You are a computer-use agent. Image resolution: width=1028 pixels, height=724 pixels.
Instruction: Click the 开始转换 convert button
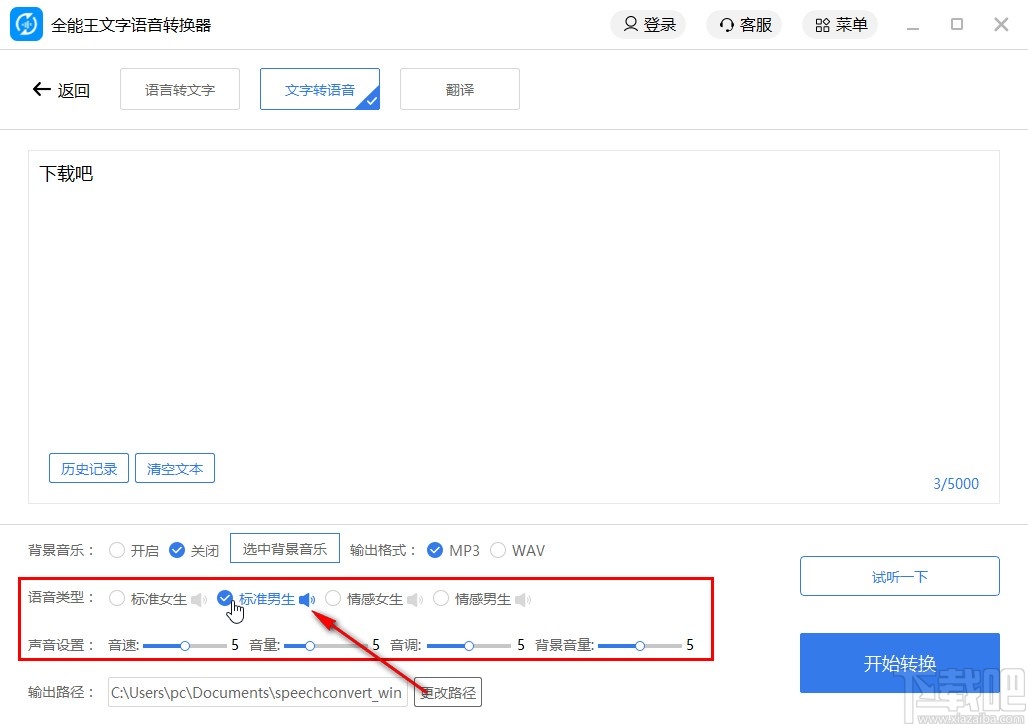pos(899,662)
